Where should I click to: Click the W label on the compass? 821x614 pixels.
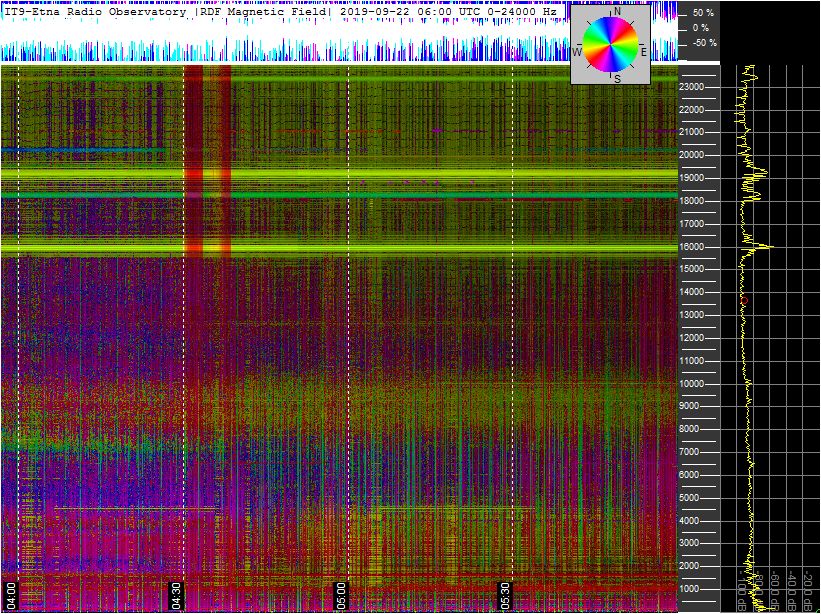(577, 52)
